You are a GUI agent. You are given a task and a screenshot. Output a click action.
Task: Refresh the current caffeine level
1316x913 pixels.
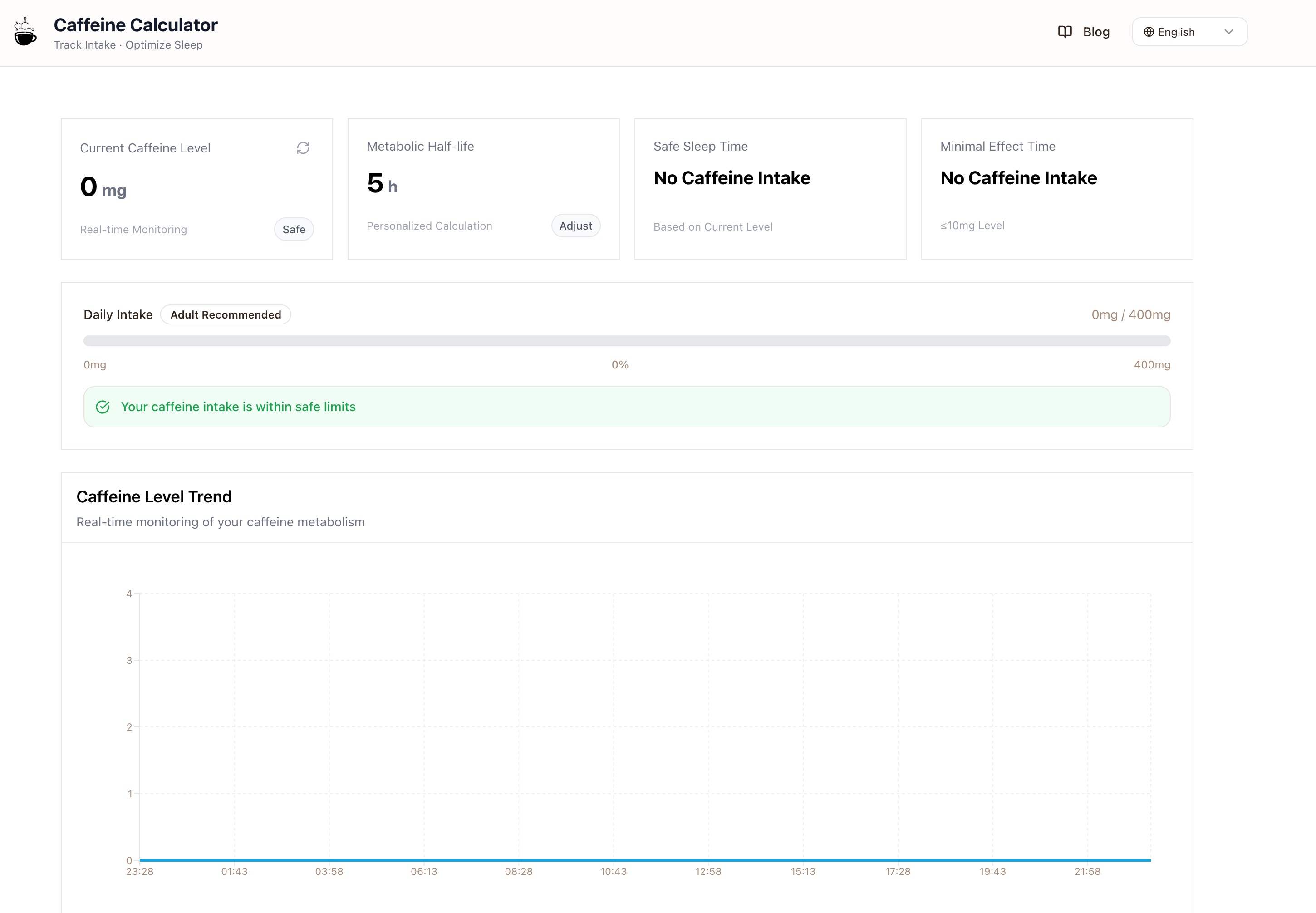tap(303, 148)
